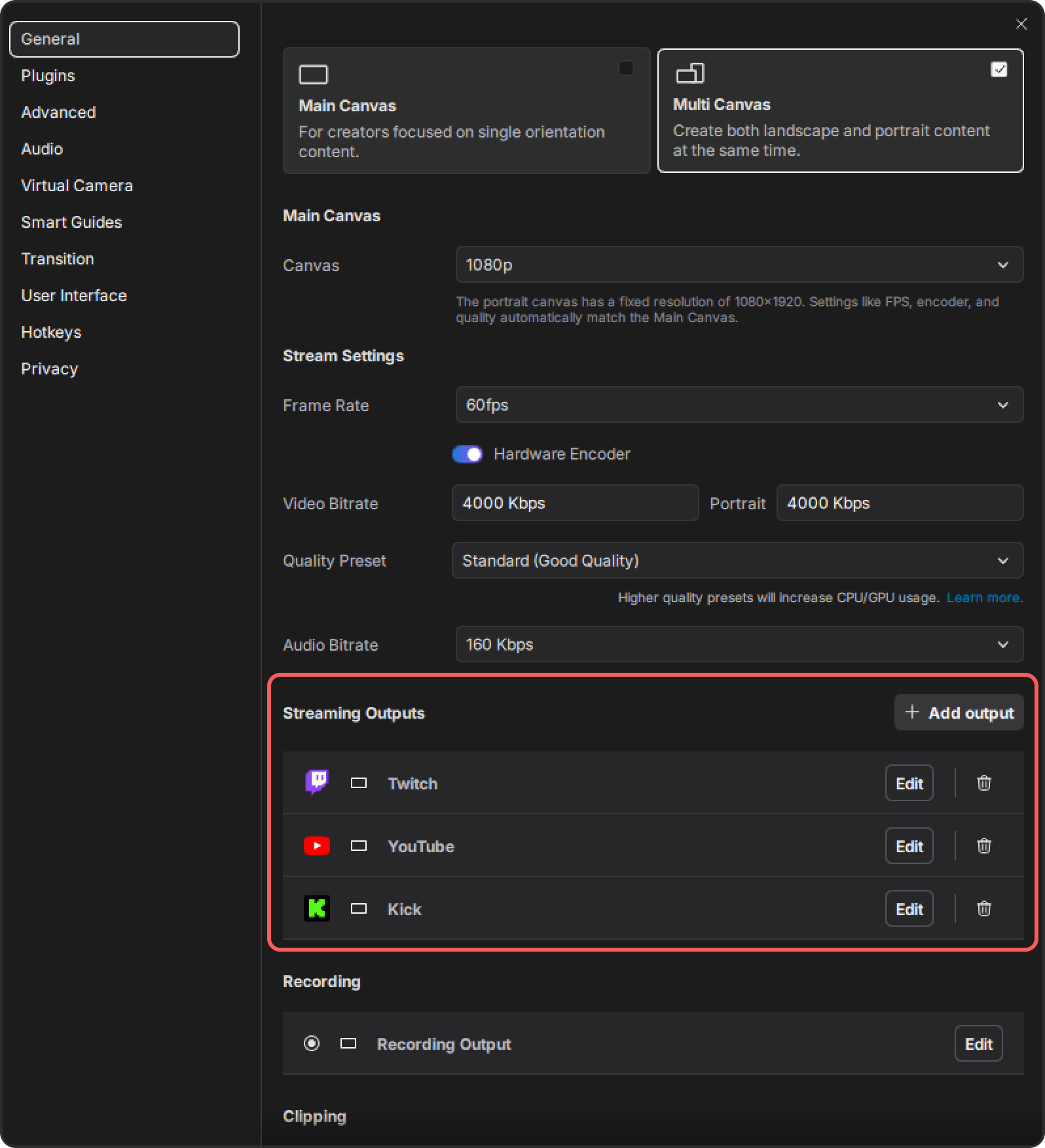Switch to the Plugins settings tab
The image size is (1045, 1148).
pyautogui.click(x=48, y=76)
